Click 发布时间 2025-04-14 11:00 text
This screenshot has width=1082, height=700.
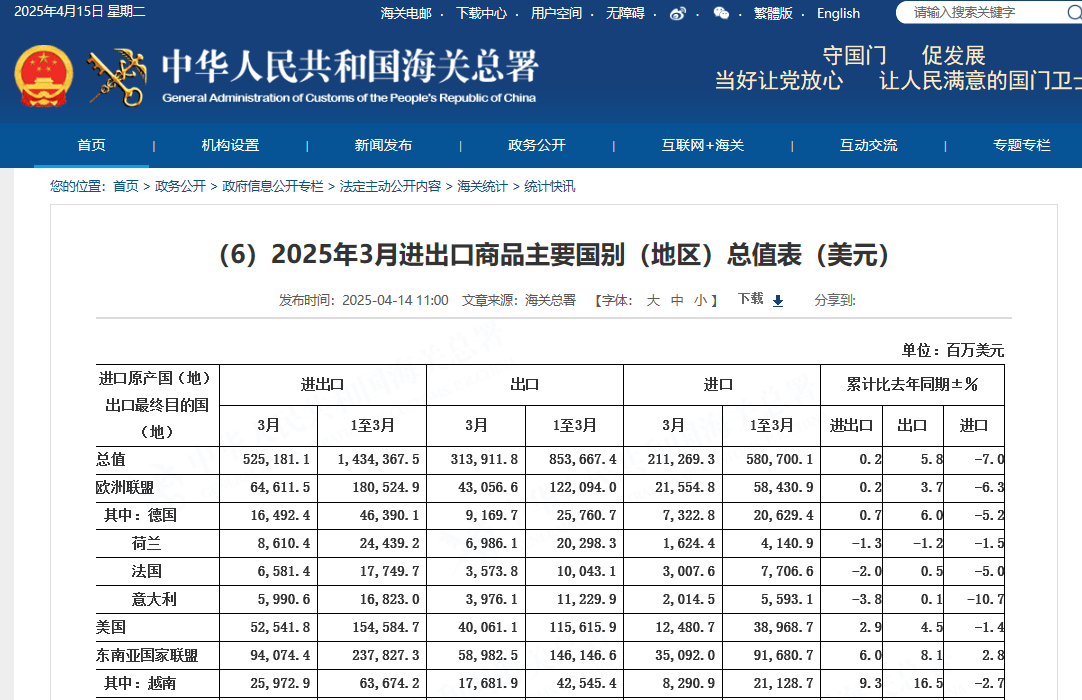pos(364,300)
